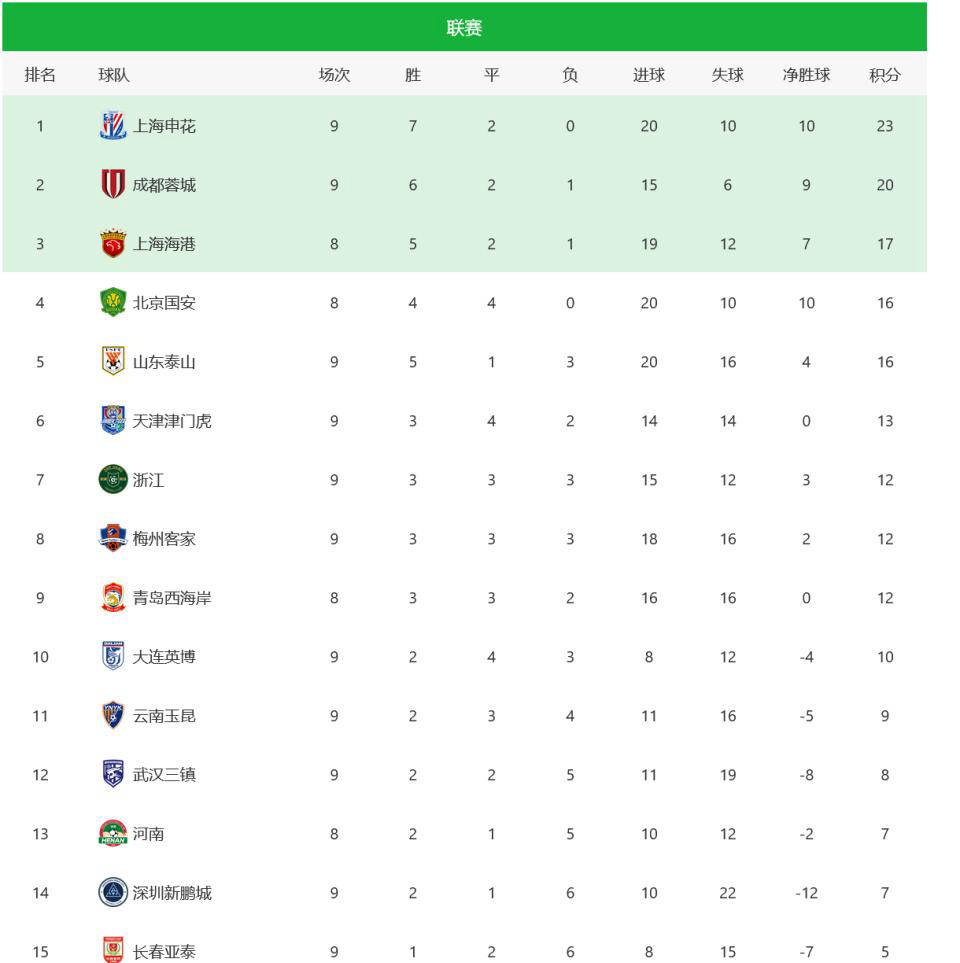The width and height of the screenshot is (960, 963).
Task: Click the 净胜球 column header
Action: pos(806,75)
